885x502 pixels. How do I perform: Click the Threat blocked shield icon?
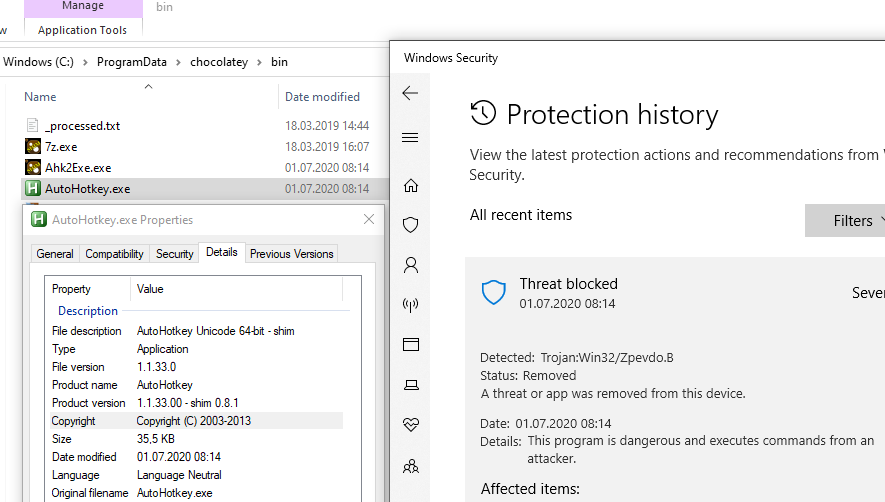pos(493,293)
